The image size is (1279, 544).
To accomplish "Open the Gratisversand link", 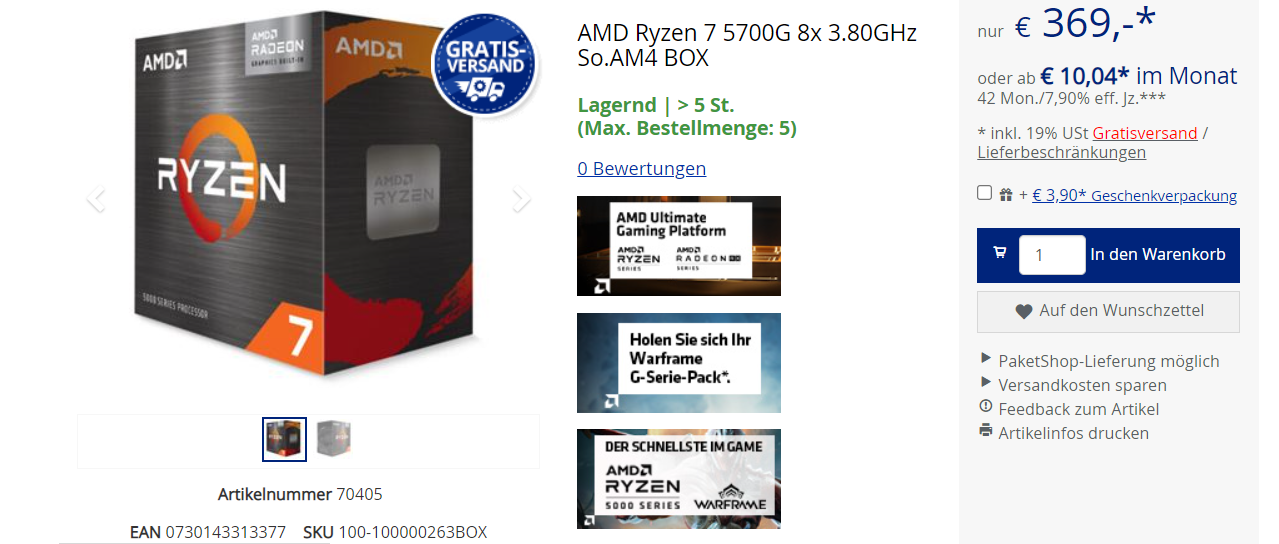I will (1145, 133).
